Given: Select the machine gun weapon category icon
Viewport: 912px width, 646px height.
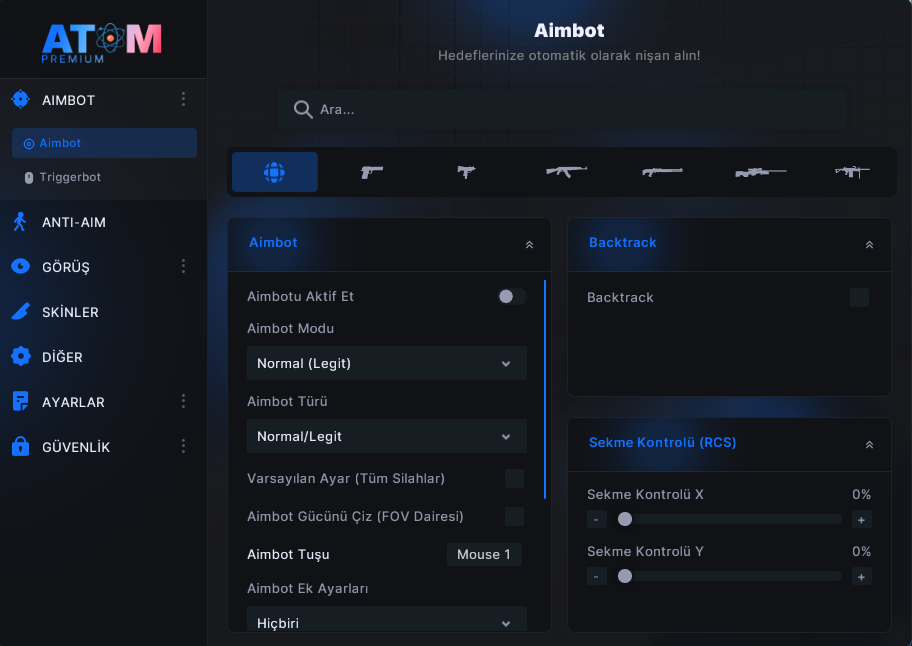Looking at the screenshot, I should point(852,172).
